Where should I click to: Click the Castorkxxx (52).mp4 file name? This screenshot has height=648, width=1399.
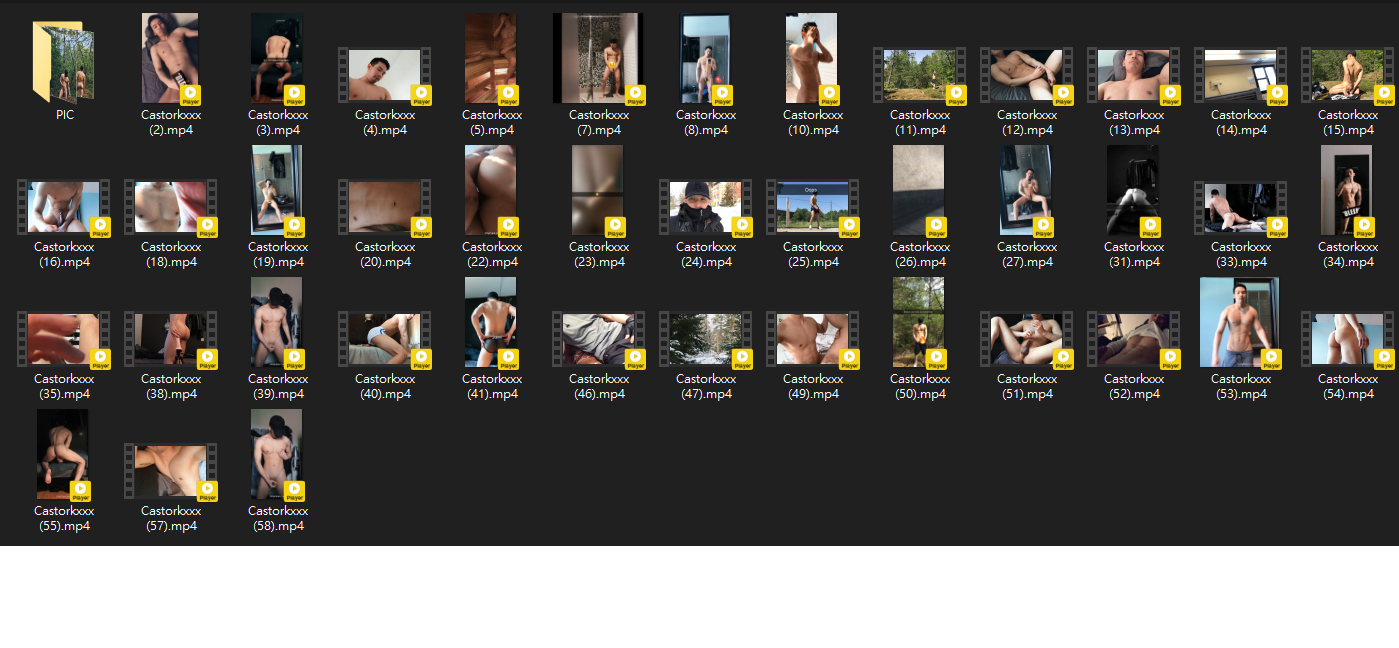click(1134, 386)
